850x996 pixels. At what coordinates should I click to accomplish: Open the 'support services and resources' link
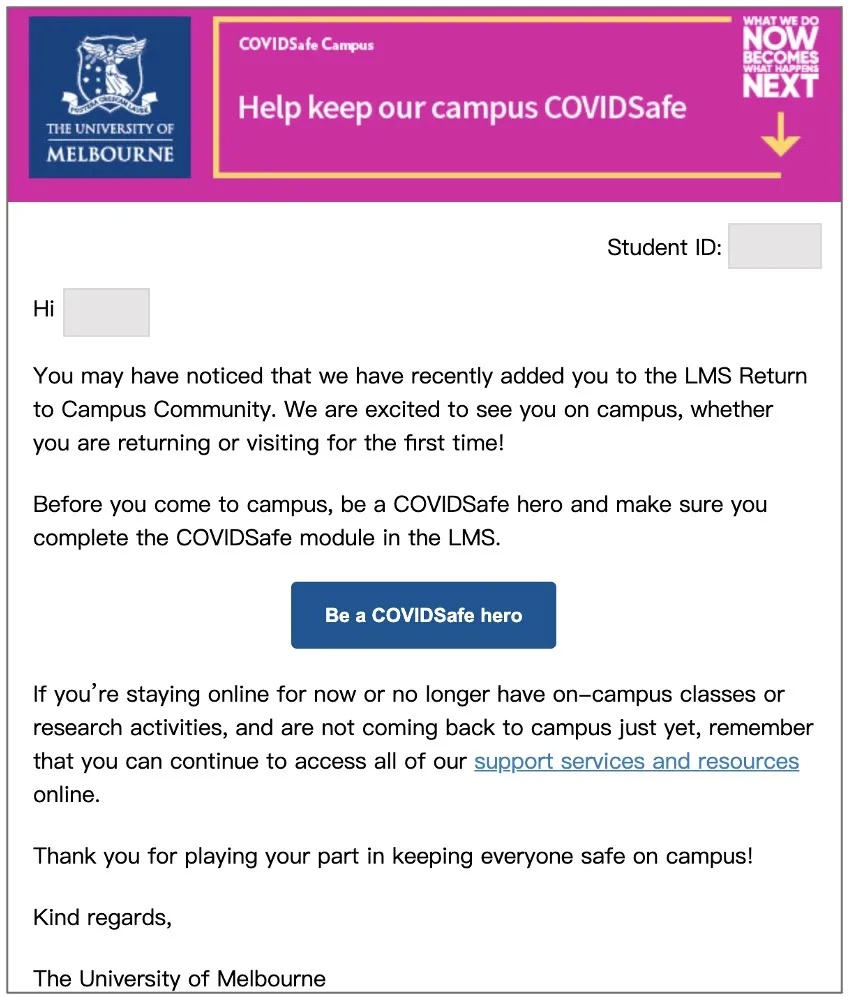pyautogui.click(x=636, y=761)
